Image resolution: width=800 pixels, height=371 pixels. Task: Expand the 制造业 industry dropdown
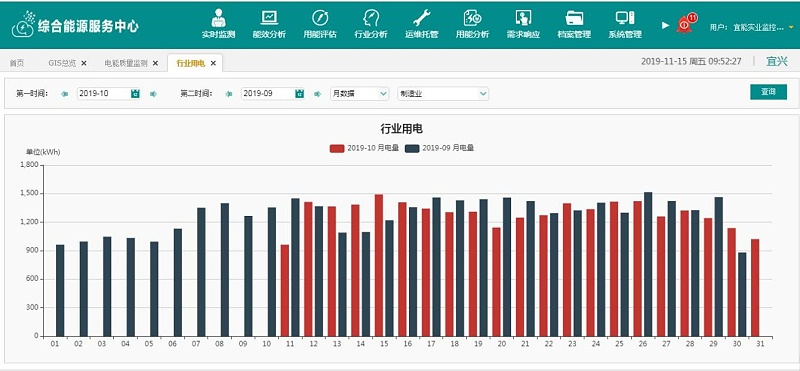pyautogui.click(x=443, y=93)
